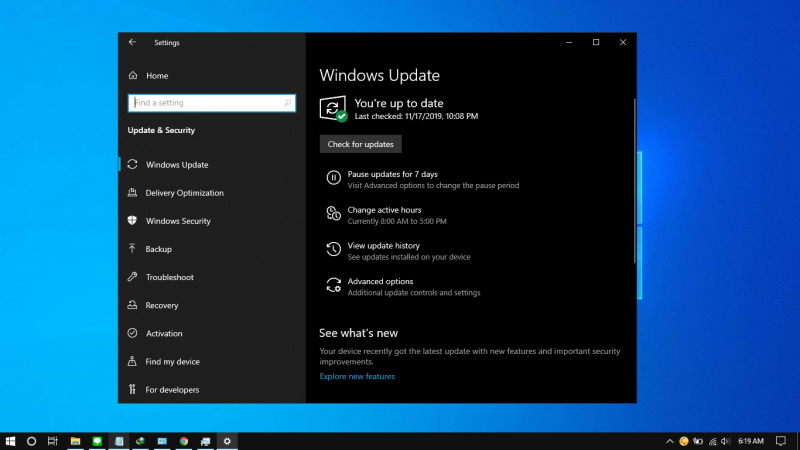Open Advanced options
The image size is (800, 450).
[380, 282]
